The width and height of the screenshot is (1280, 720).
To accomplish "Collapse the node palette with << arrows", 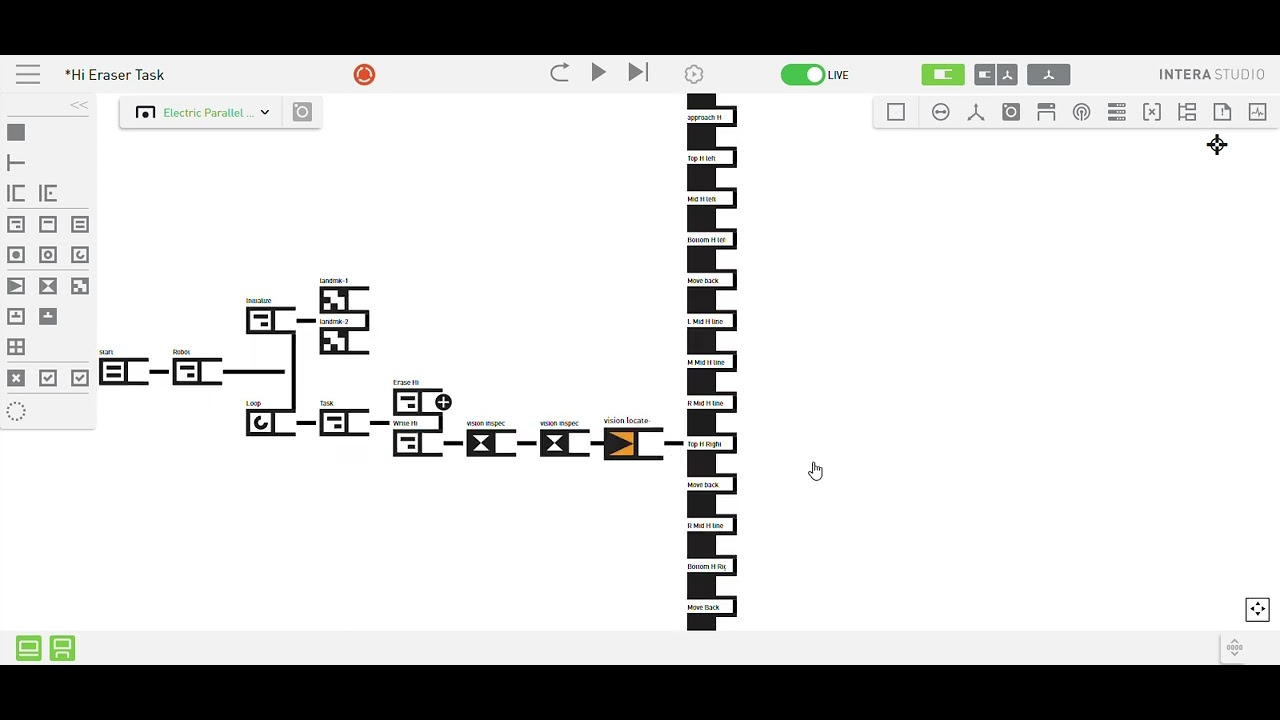I will pyautogui.click(x=79, y=105).
